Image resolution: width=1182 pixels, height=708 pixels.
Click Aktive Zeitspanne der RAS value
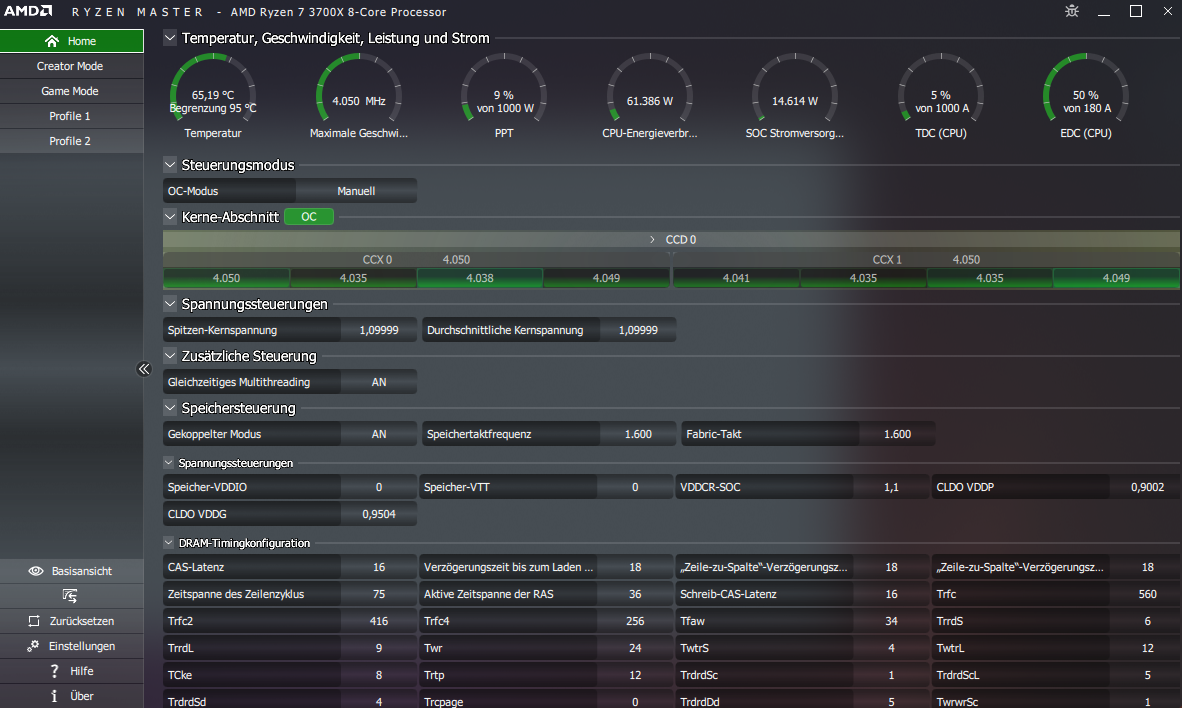pos(635,594)
